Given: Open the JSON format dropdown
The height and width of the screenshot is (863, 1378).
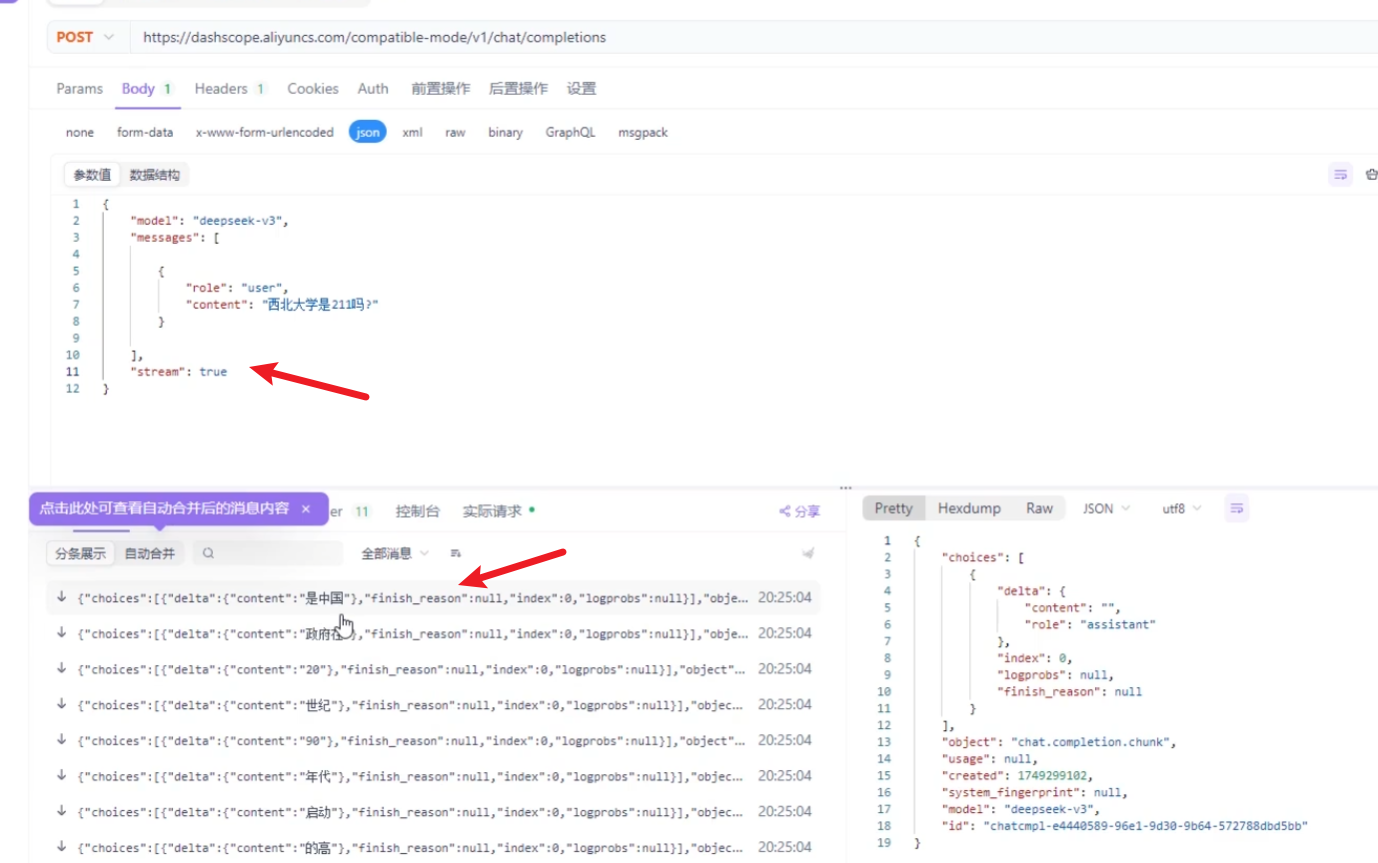Looking at the screenshot, I should 1107,509.
